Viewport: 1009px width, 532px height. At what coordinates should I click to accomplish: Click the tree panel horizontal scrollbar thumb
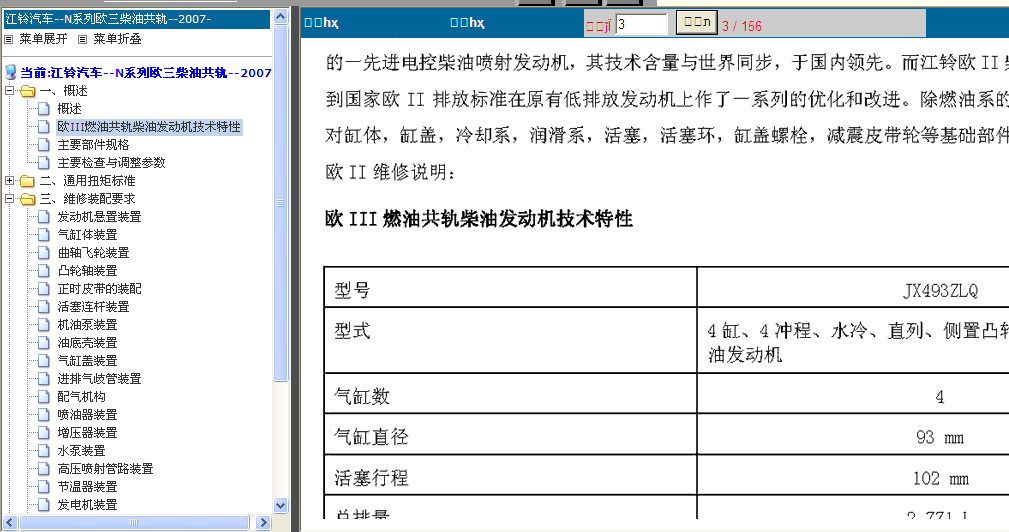tap(134, 522)
